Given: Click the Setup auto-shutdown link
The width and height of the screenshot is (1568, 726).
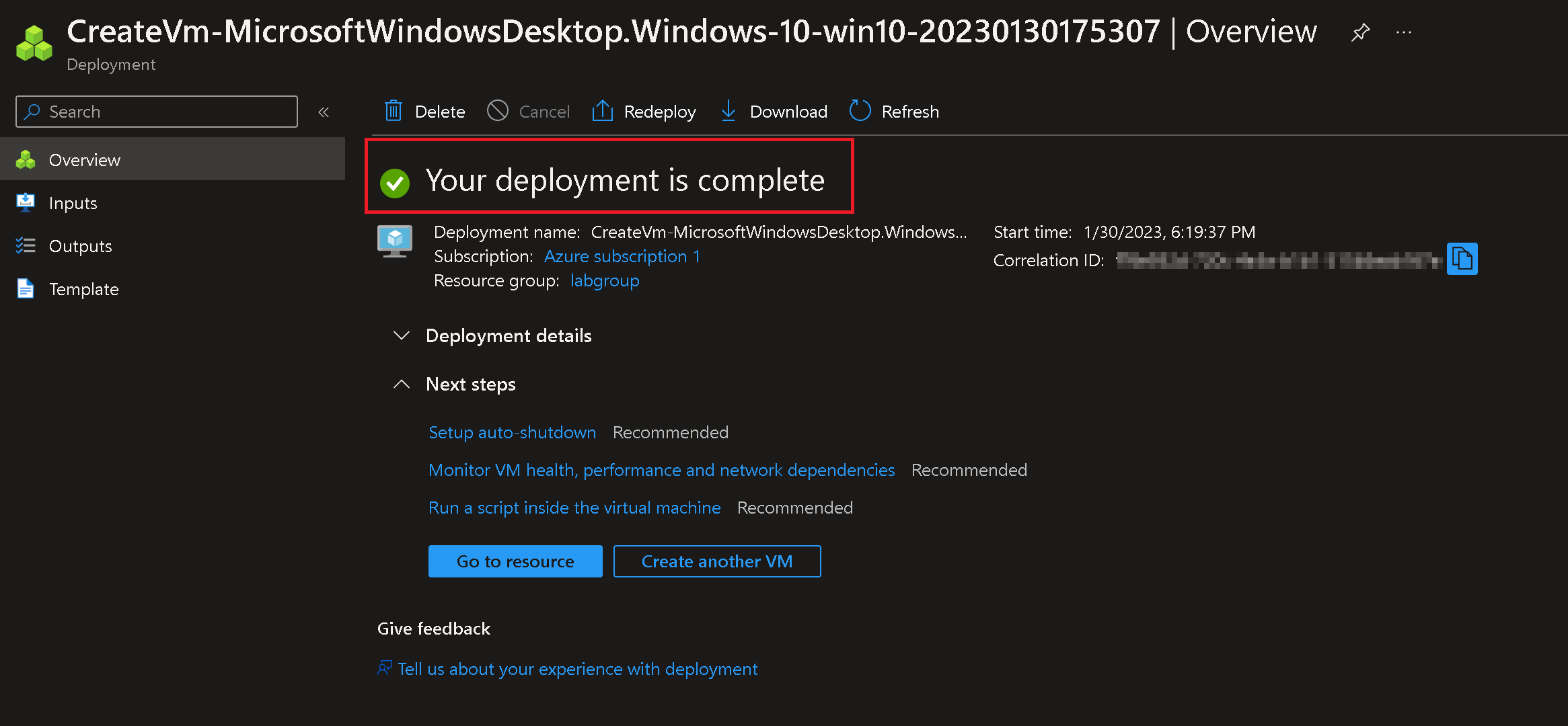Looking at the screenshot, I should click(512, 432).
